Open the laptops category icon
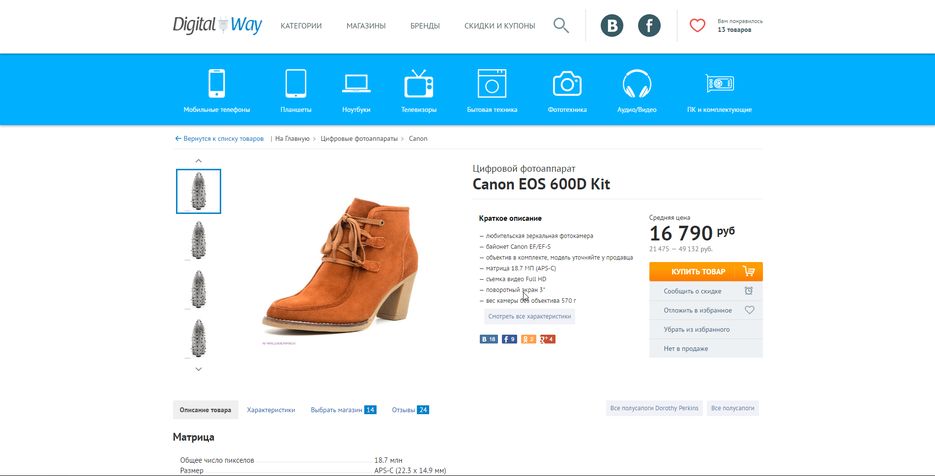 click(357, 84)
